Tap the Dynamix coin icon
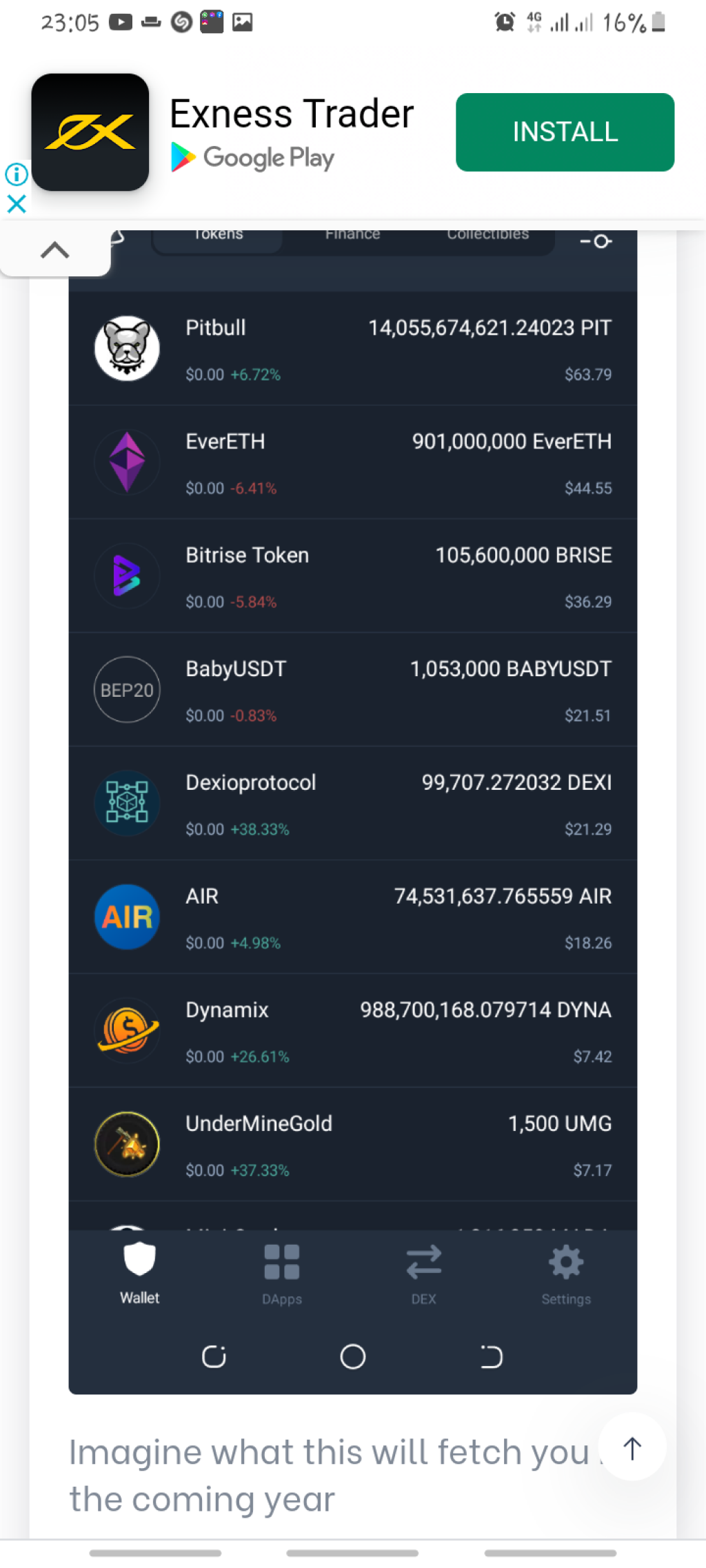This screenshot has width=706, height=1568. [x=127, y=1030]
